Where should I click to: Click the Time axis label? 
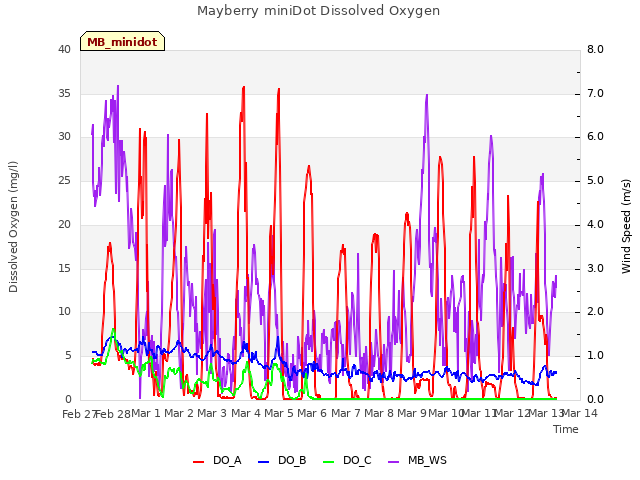point(566,429)
